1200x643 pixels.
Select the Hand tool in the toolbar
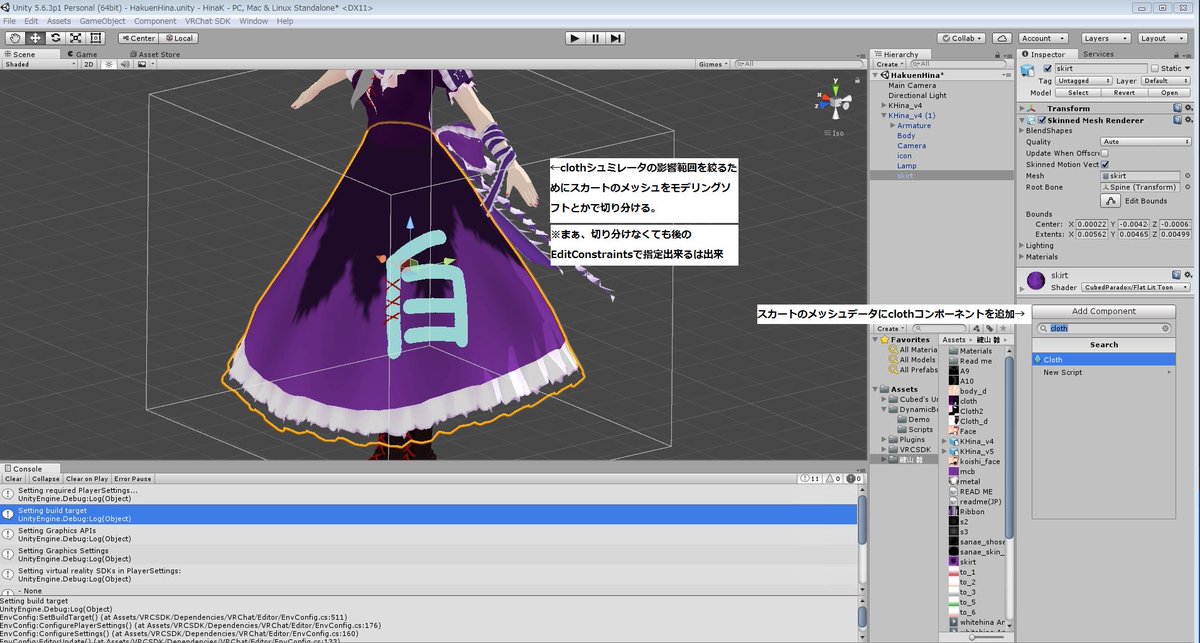15,38
